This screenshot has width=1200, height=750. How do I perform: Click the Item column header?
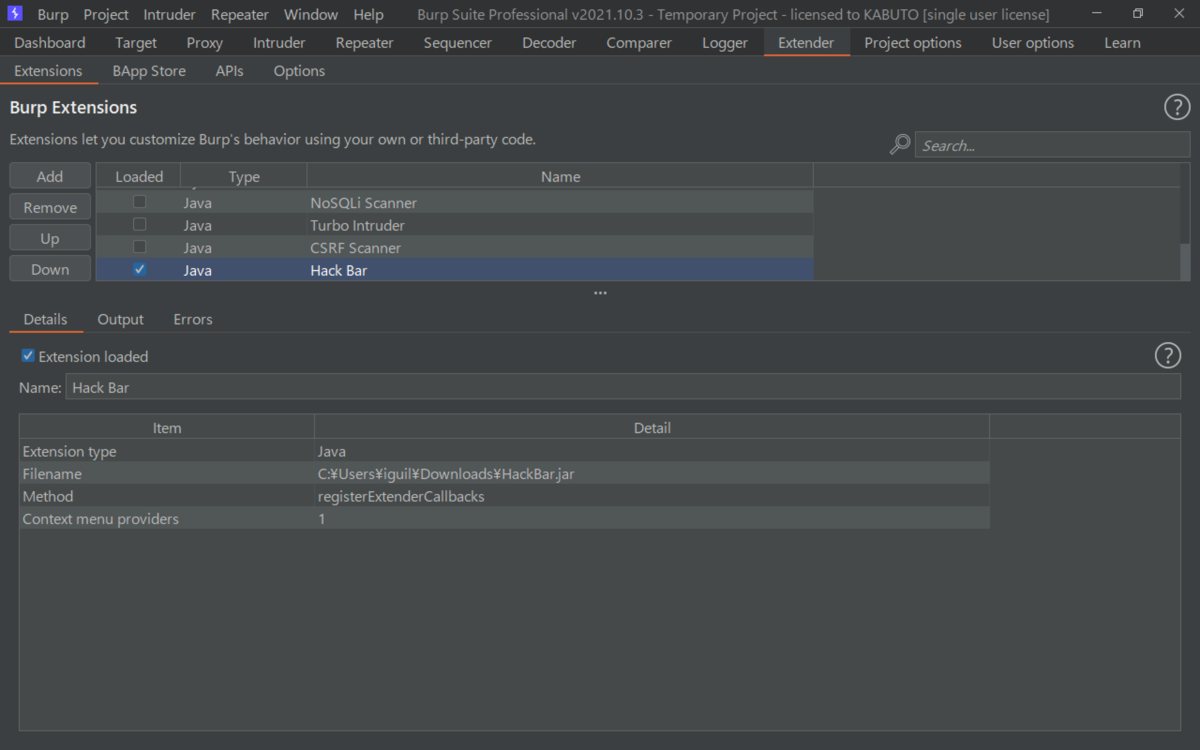click(167, 428)
